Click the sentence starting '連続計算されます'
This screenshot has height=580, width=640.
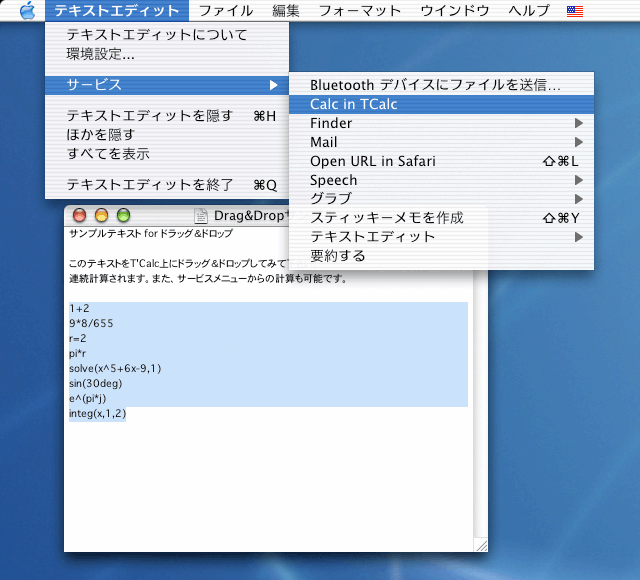208,279
